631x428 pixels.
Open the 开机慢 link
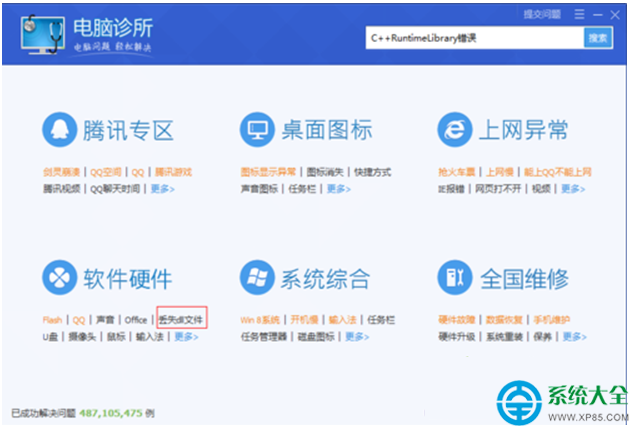pos(304,320)
